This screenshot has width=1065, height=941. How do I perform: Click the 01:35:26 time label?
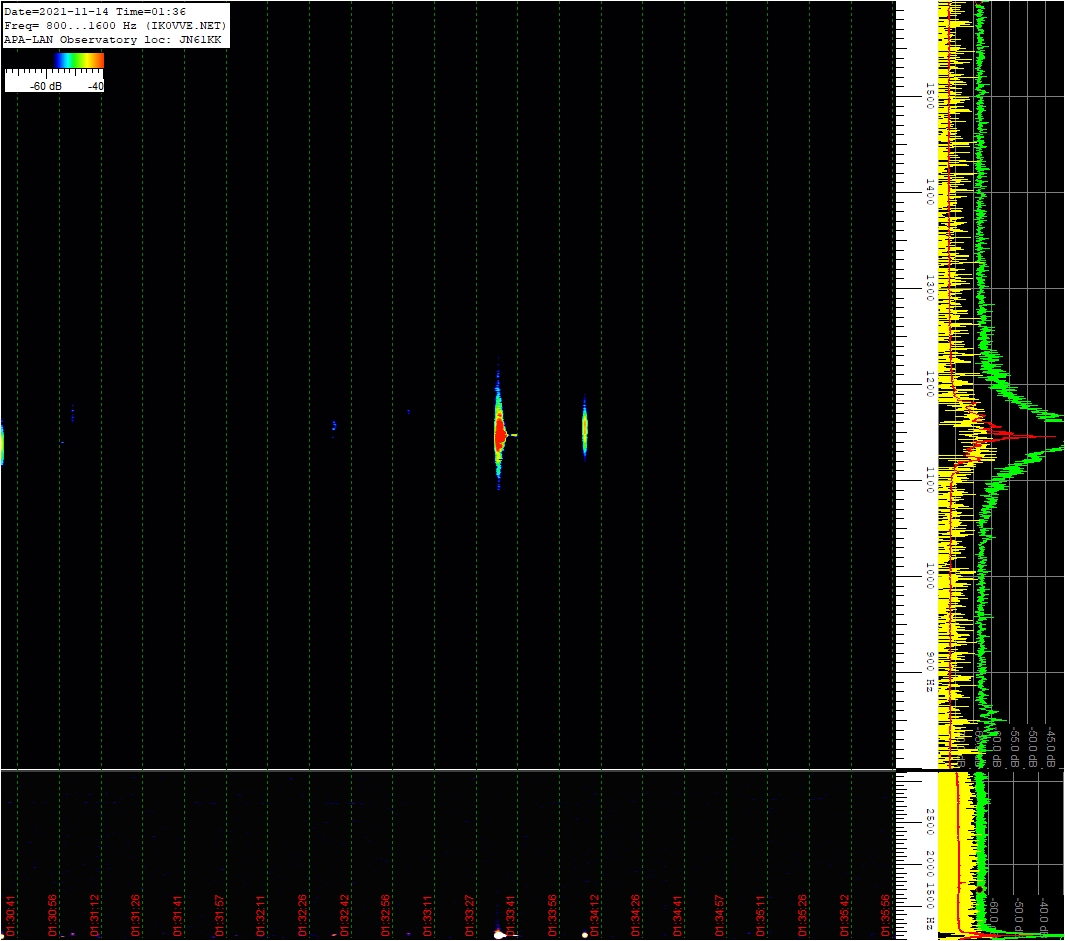pos(802,915)
